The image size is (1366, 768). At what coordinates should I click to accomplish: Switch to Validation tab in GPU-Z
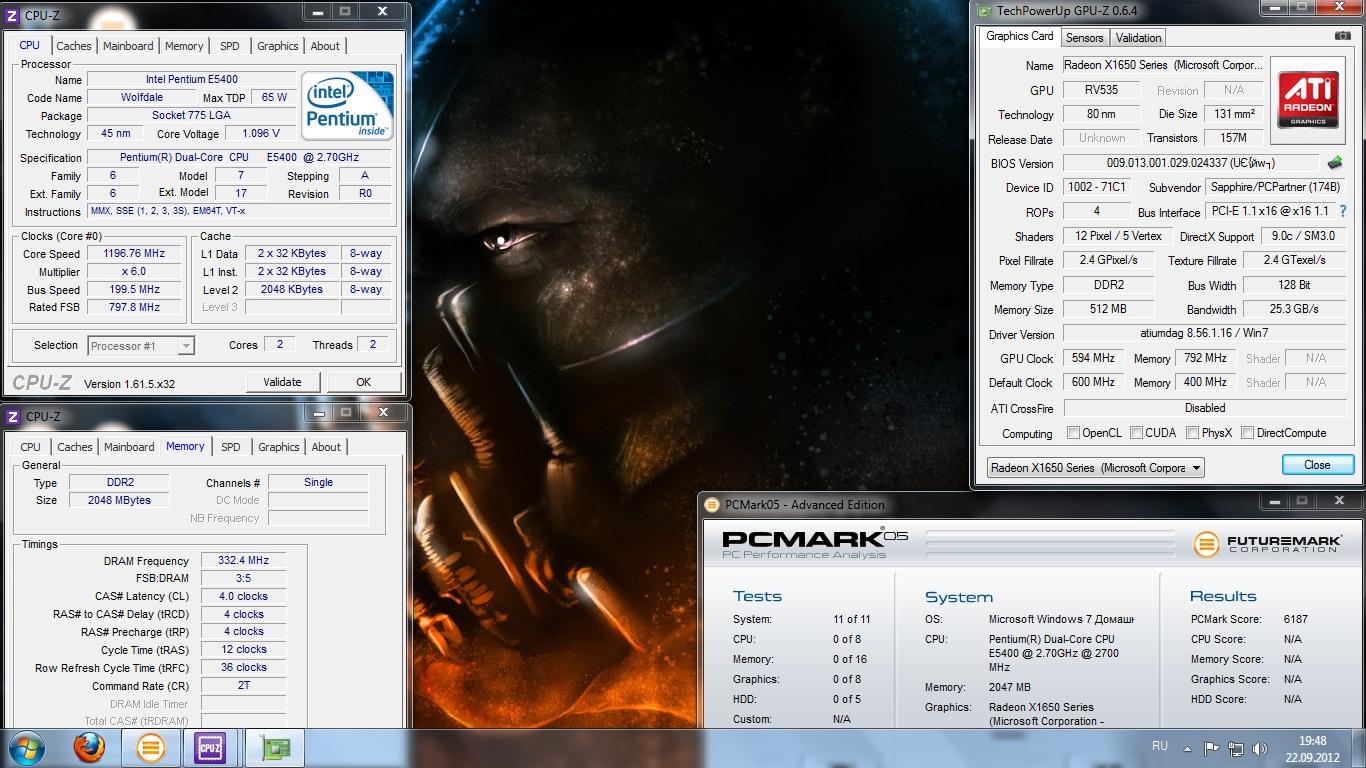click(1138, 38)
